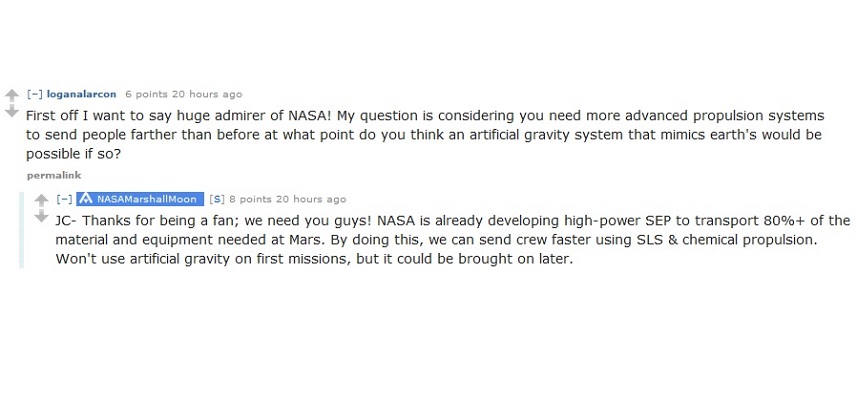Click the [S] submitter tag

pos(216,199)
